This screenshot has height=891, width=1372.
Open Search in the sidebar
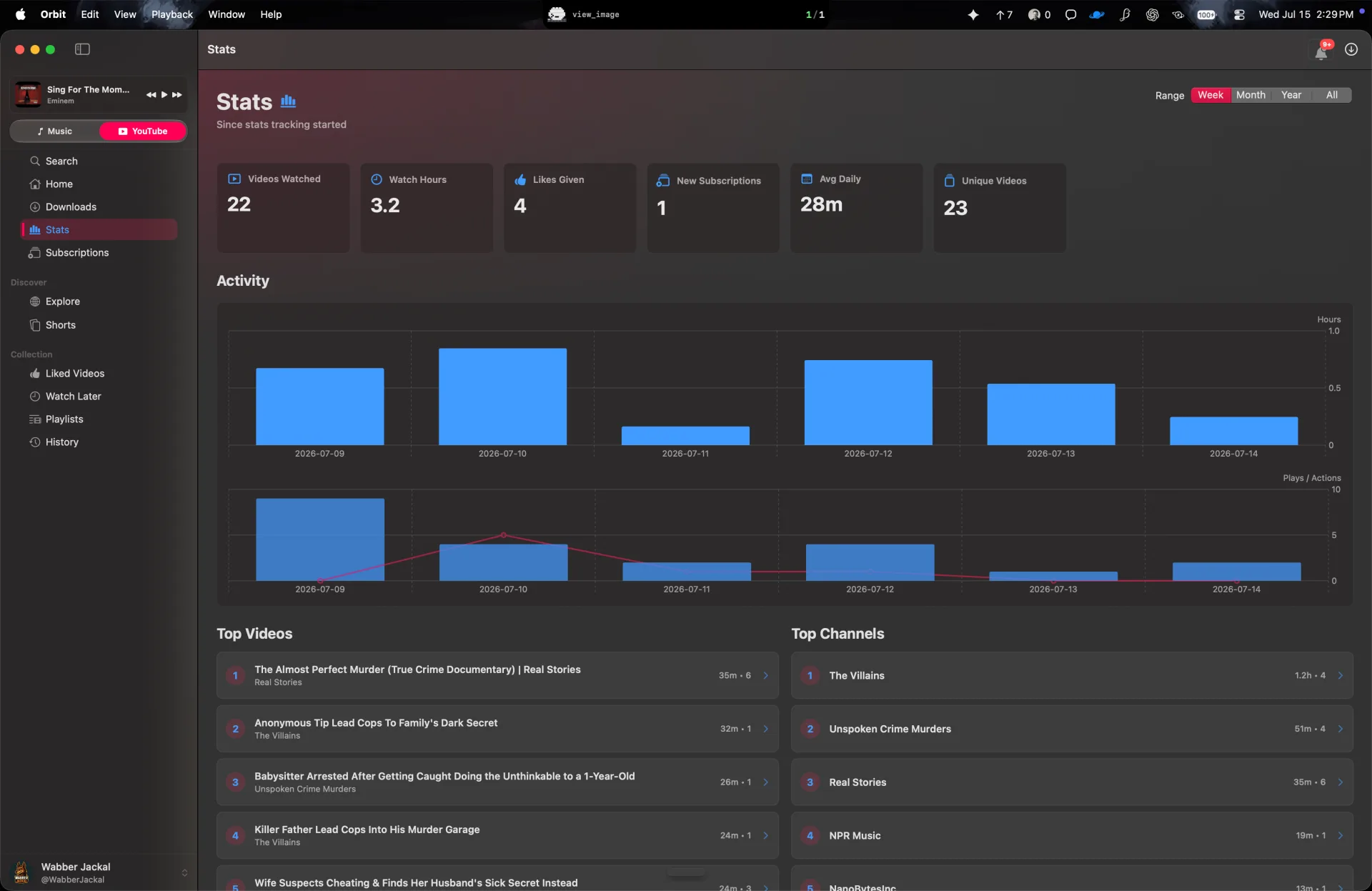(x=99, y=161)
